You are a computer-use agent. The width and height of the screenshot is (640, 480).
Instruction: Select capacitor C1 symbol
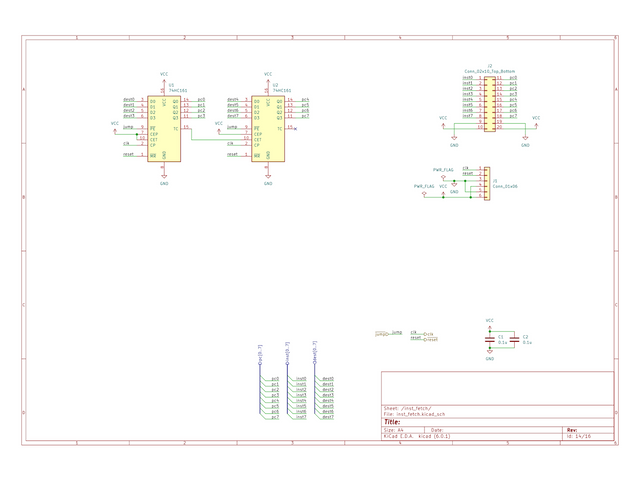coord(490,340)
